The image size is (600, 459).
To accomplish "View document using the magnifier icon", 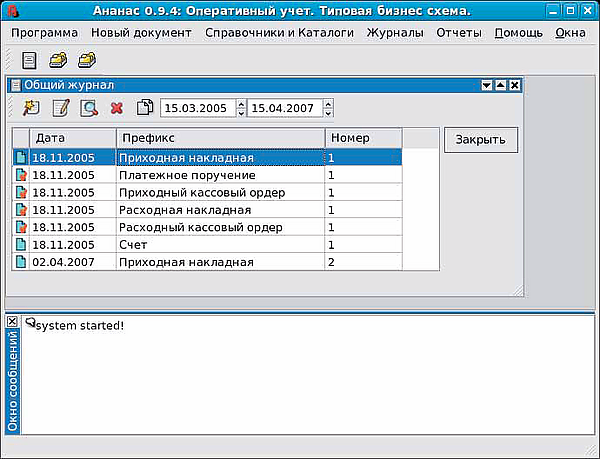I will [x=89, y=108].
